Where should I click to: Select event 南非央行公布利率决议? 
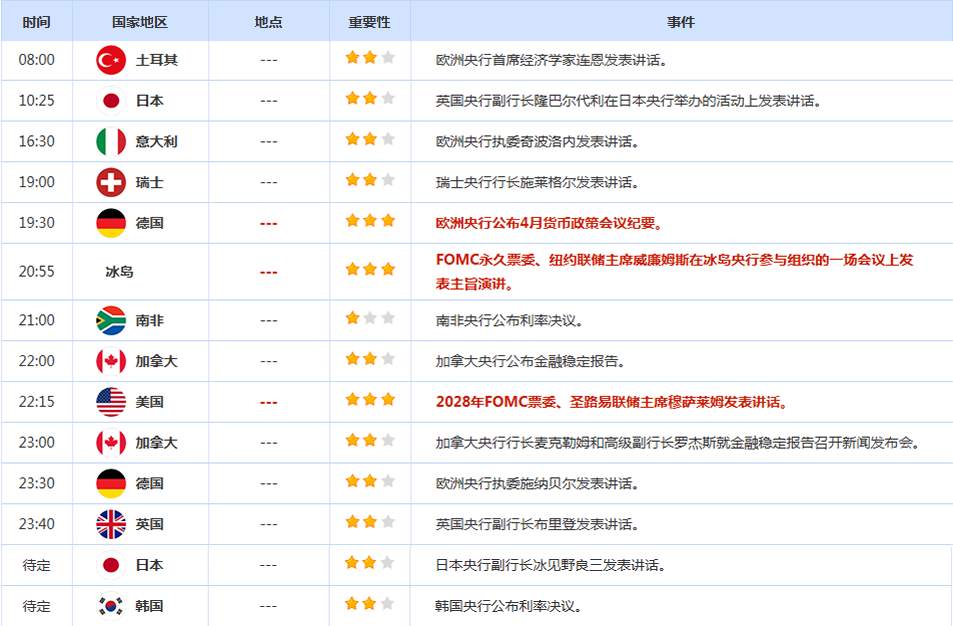(509, 320)
